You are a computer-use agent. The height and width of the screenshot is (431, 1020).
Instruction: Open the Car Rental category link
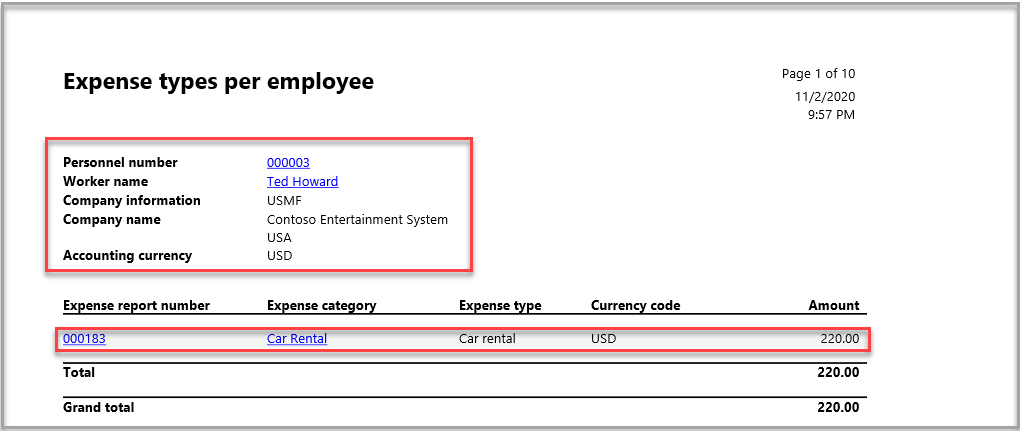click(297, 339)
